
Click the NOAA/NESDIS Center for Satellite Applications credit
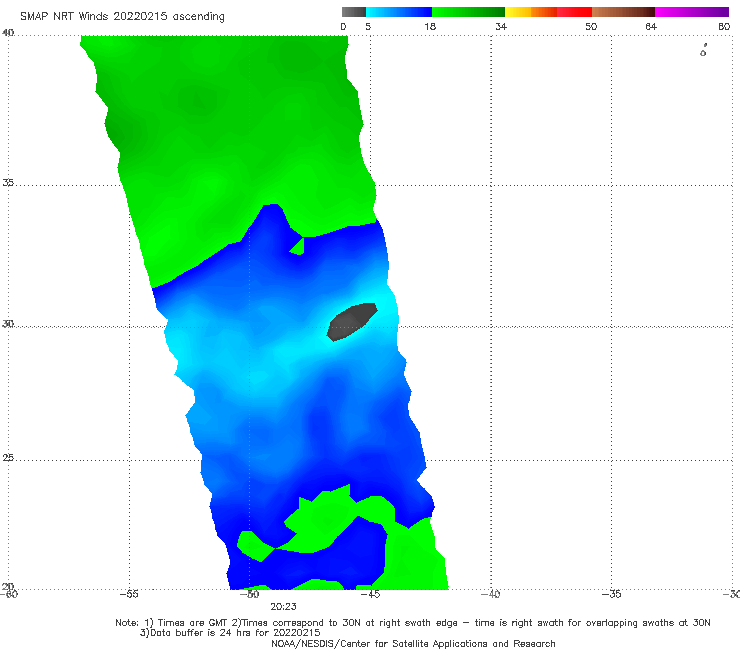click(x=413, y=644)
